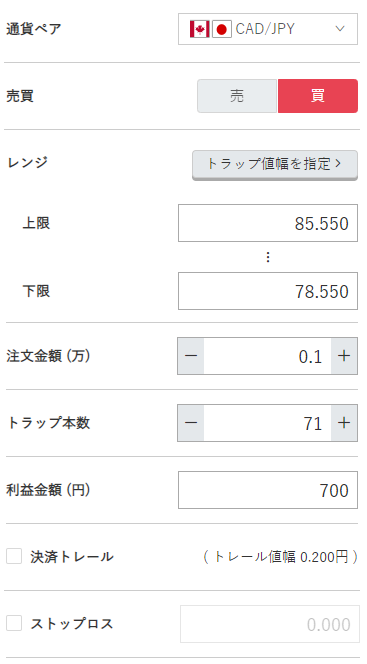Screen dimensions: 367x664
Task: Click the Japan flag icon
Action: [x=221, y=29]
